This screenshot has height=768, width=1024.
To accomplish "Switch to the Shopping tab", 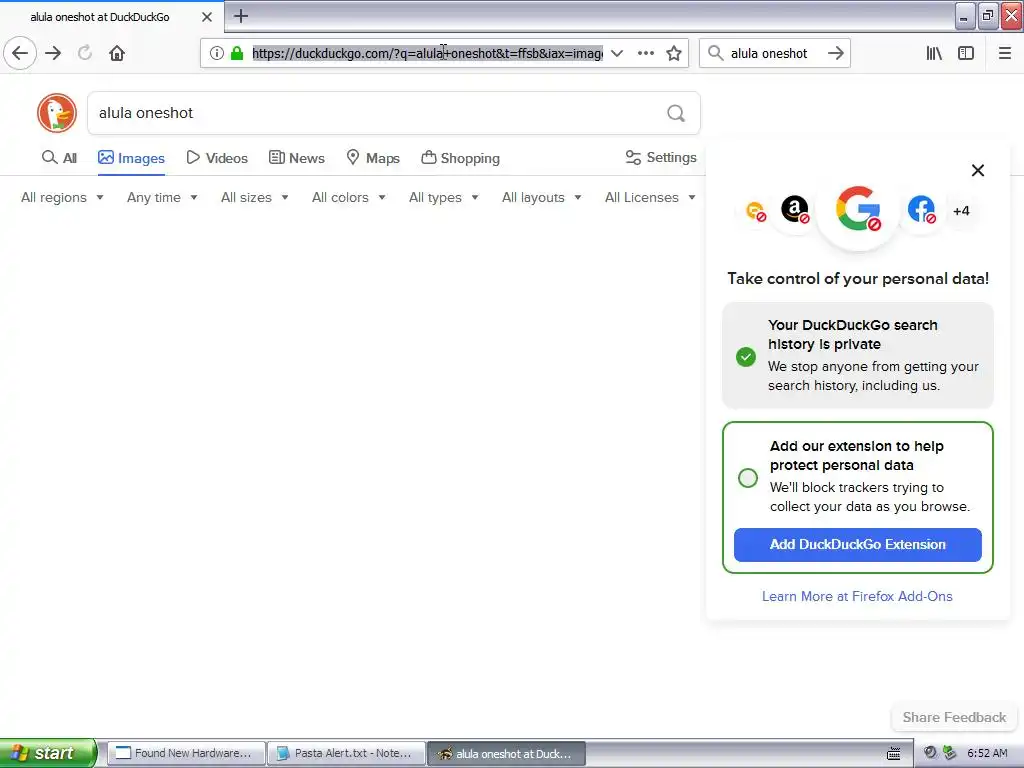I will coord(460,158).
